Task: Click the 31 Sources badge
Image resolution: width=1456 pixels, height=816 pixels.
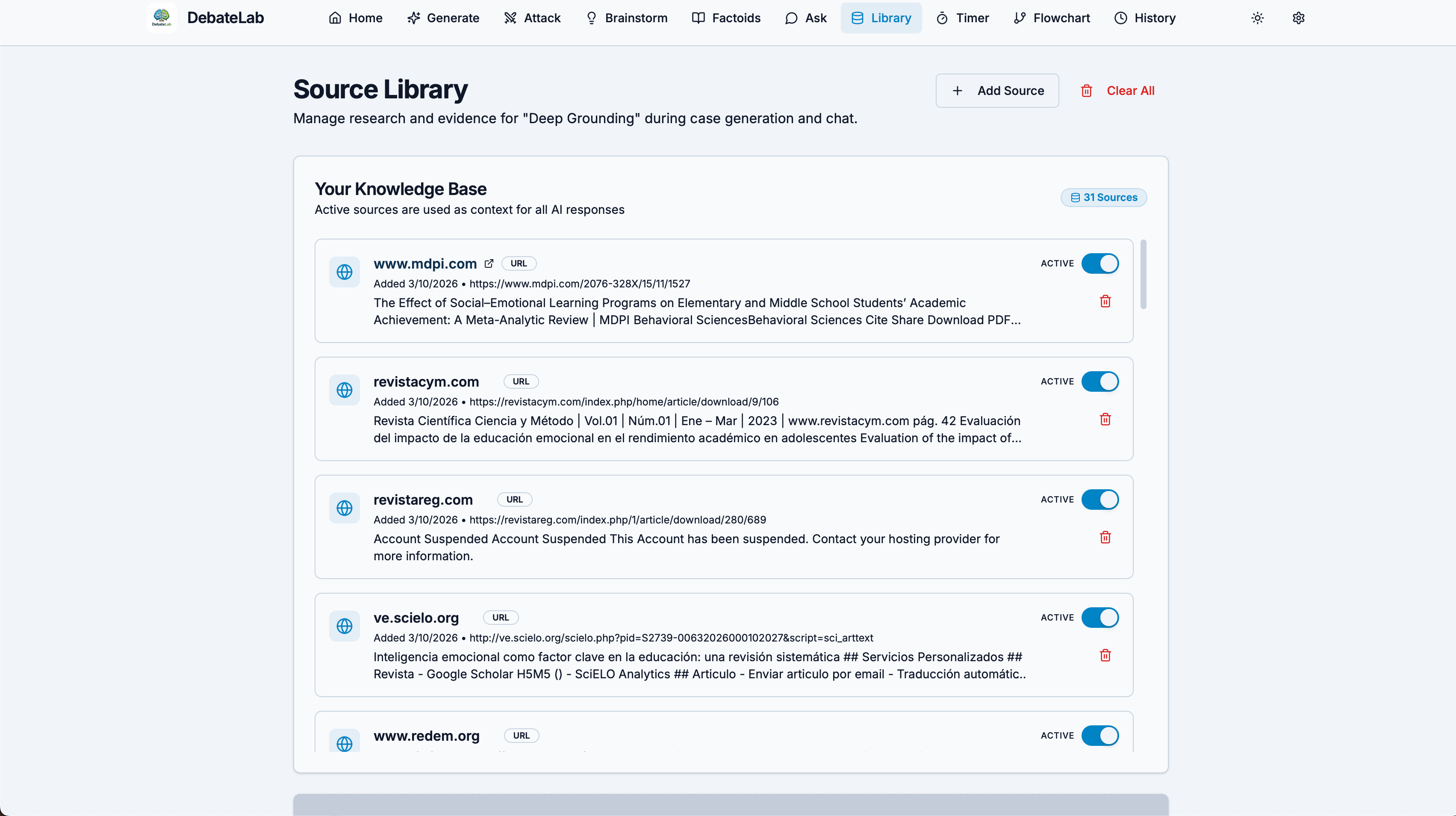Action: pyautogui.click(x=1103, y=197)
